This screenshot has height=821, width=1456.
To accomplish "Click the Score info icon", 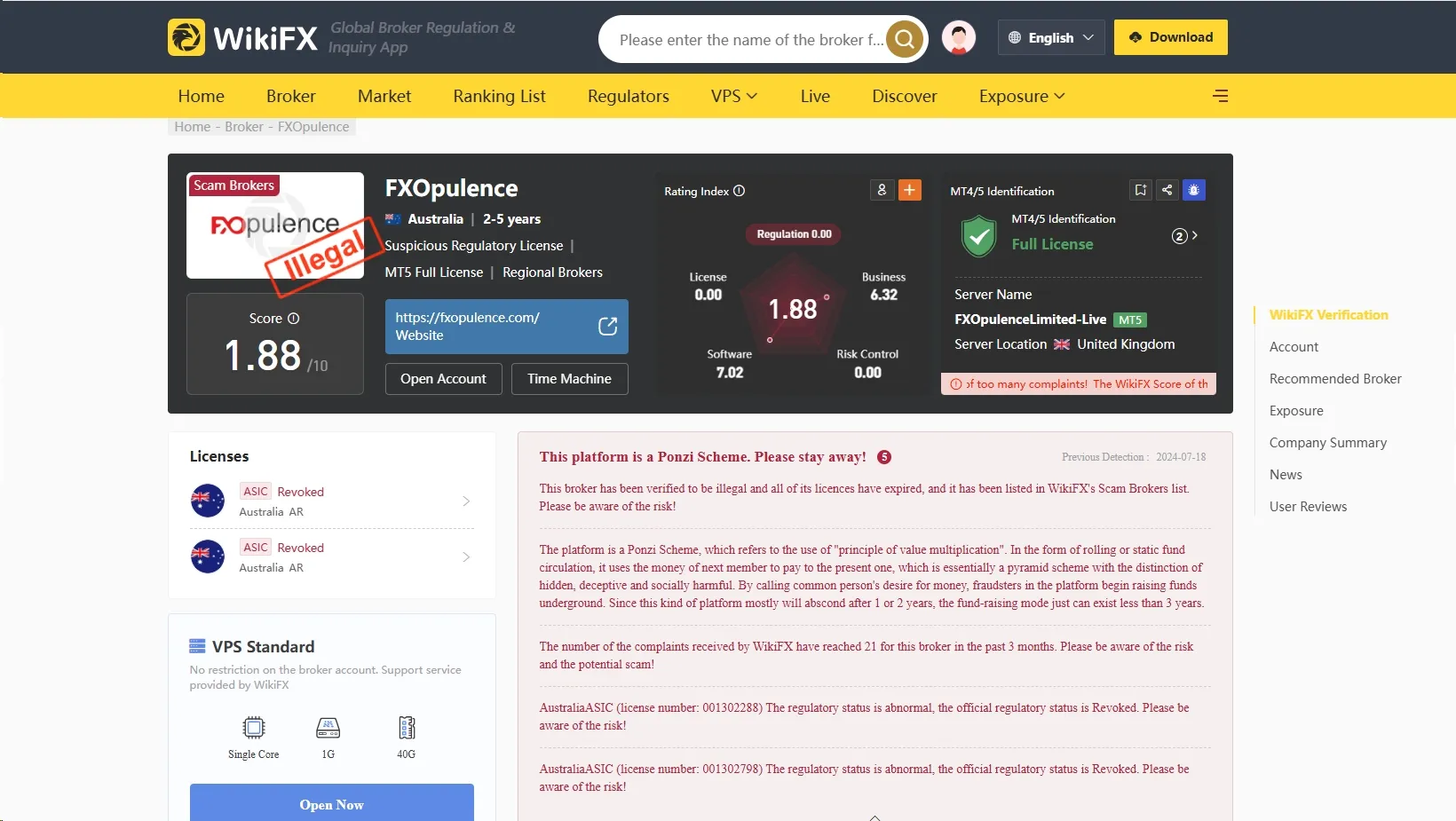I will tap(294, 319).
